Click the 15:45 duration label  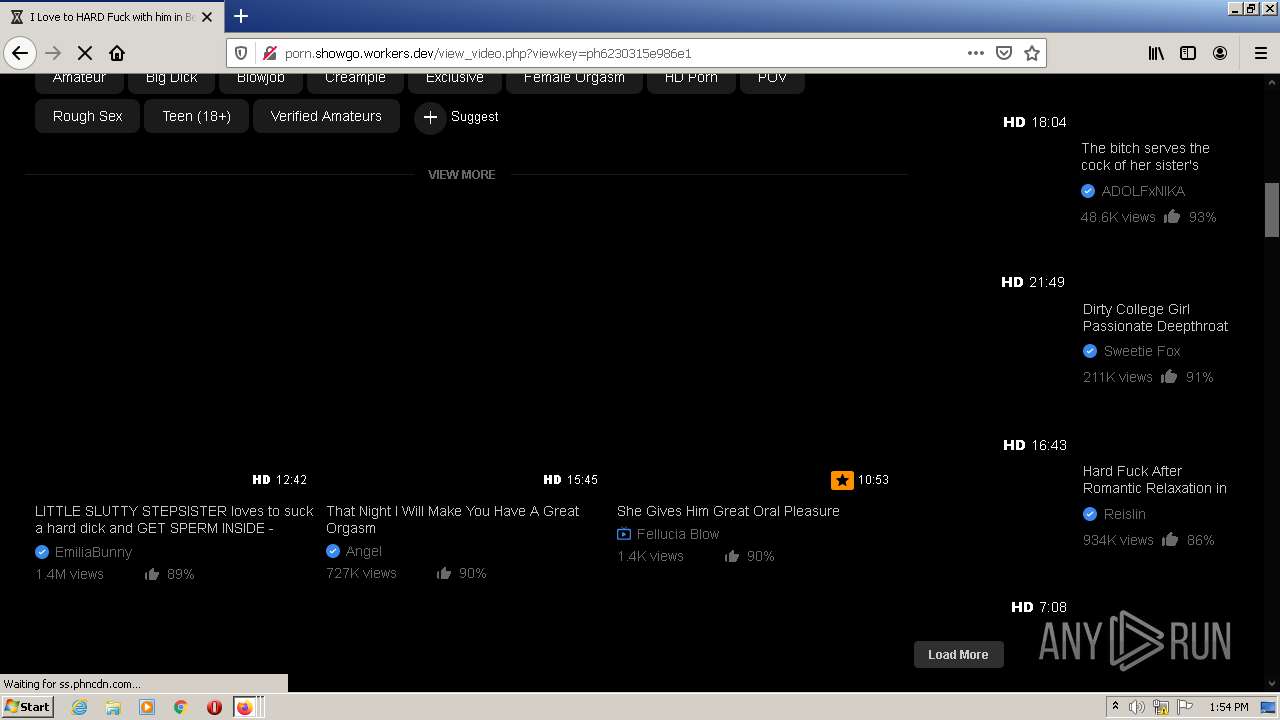(x=582, y=480)
